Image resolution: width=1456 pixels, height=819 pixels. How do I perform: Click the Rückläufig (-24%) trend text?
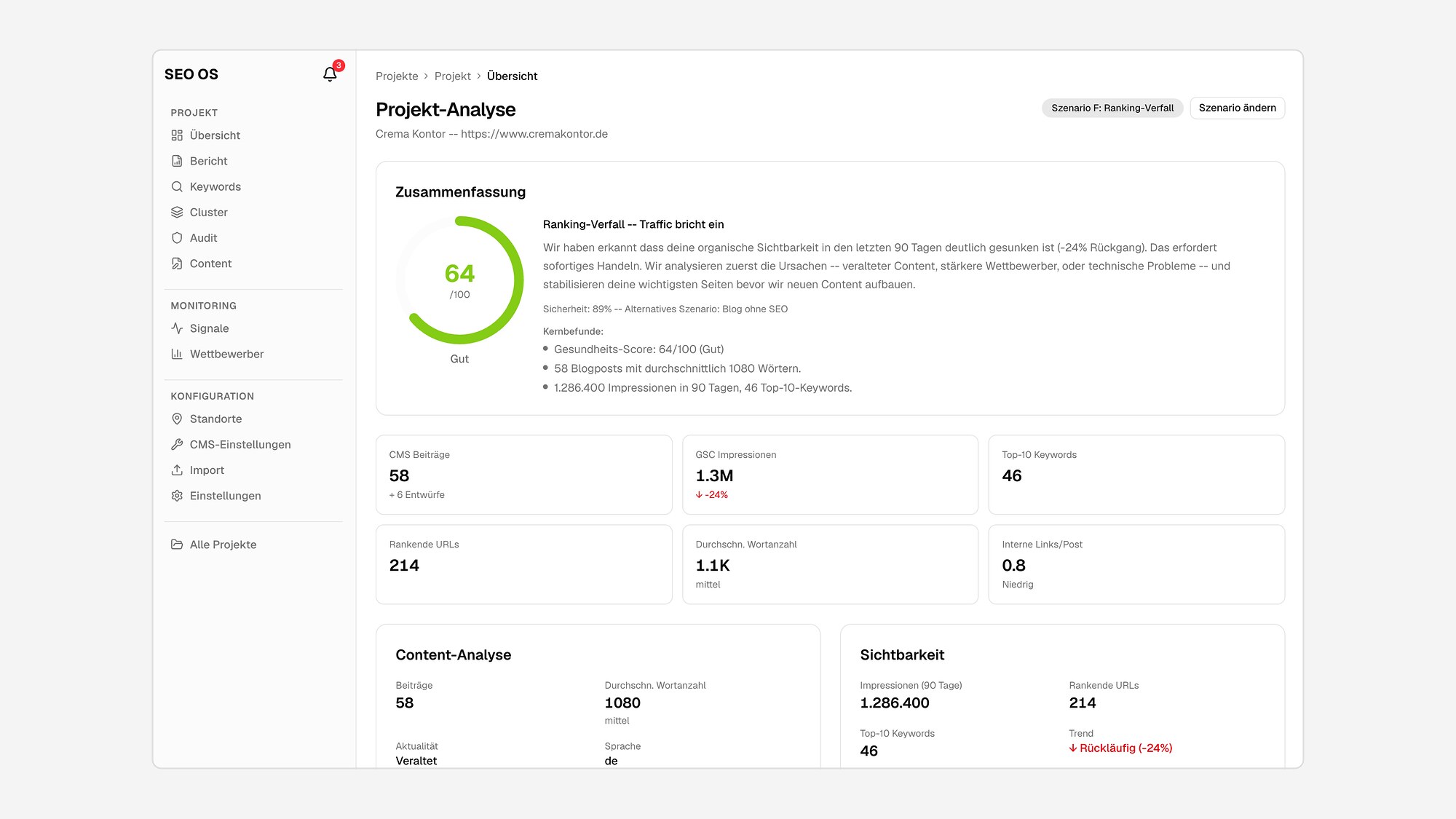click(1120, 748)
